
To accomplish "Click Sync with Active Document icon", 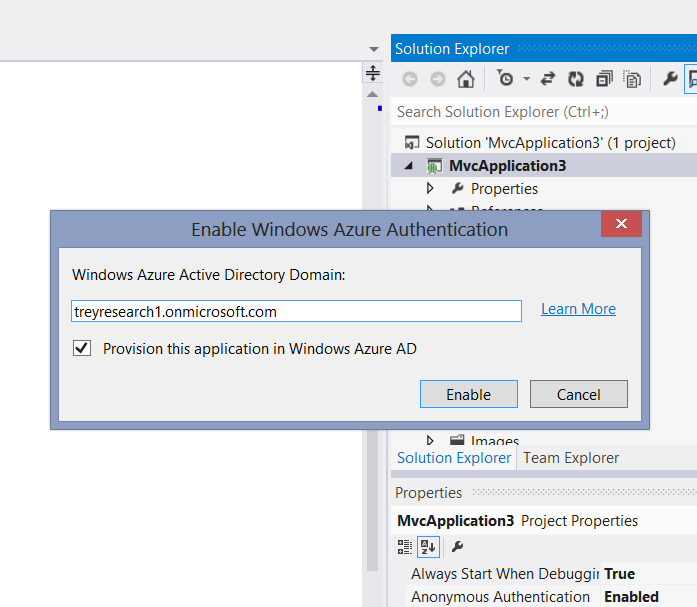I will pyautogui.click(x=548, y=79).
